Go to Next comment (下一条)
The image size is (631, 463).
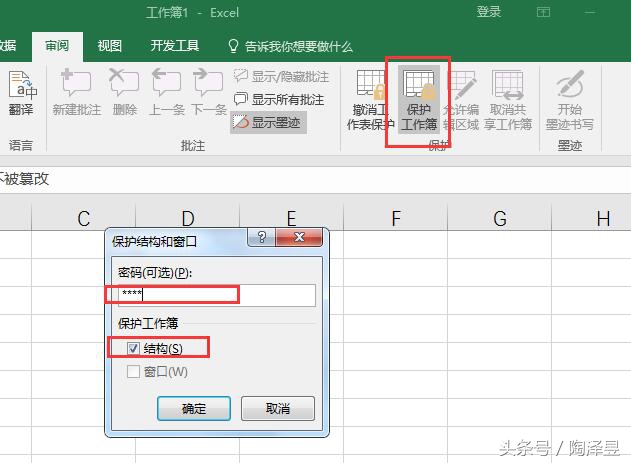pos(208,93)
